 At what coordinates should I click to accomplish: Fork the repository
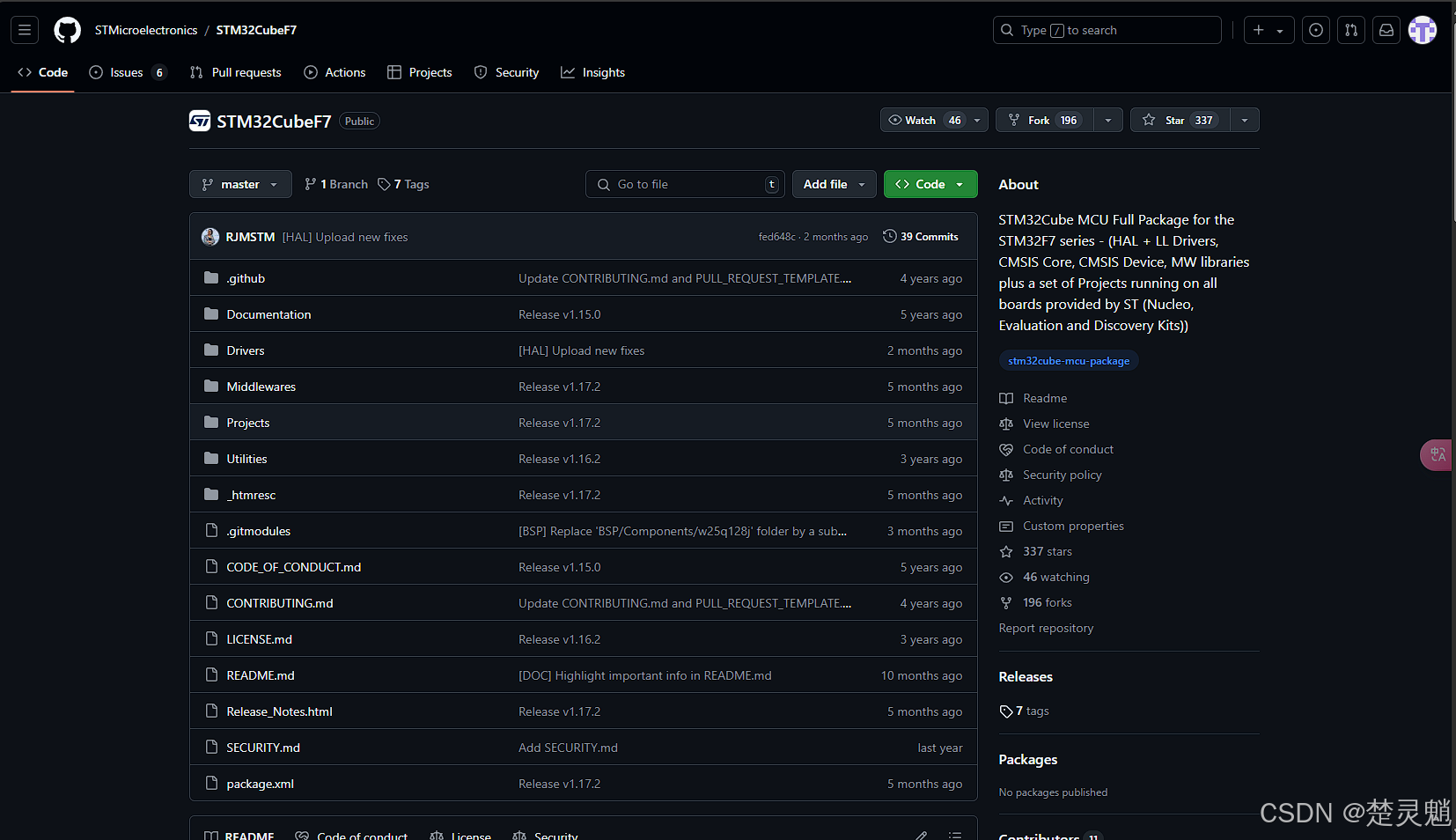point(1045,120)
